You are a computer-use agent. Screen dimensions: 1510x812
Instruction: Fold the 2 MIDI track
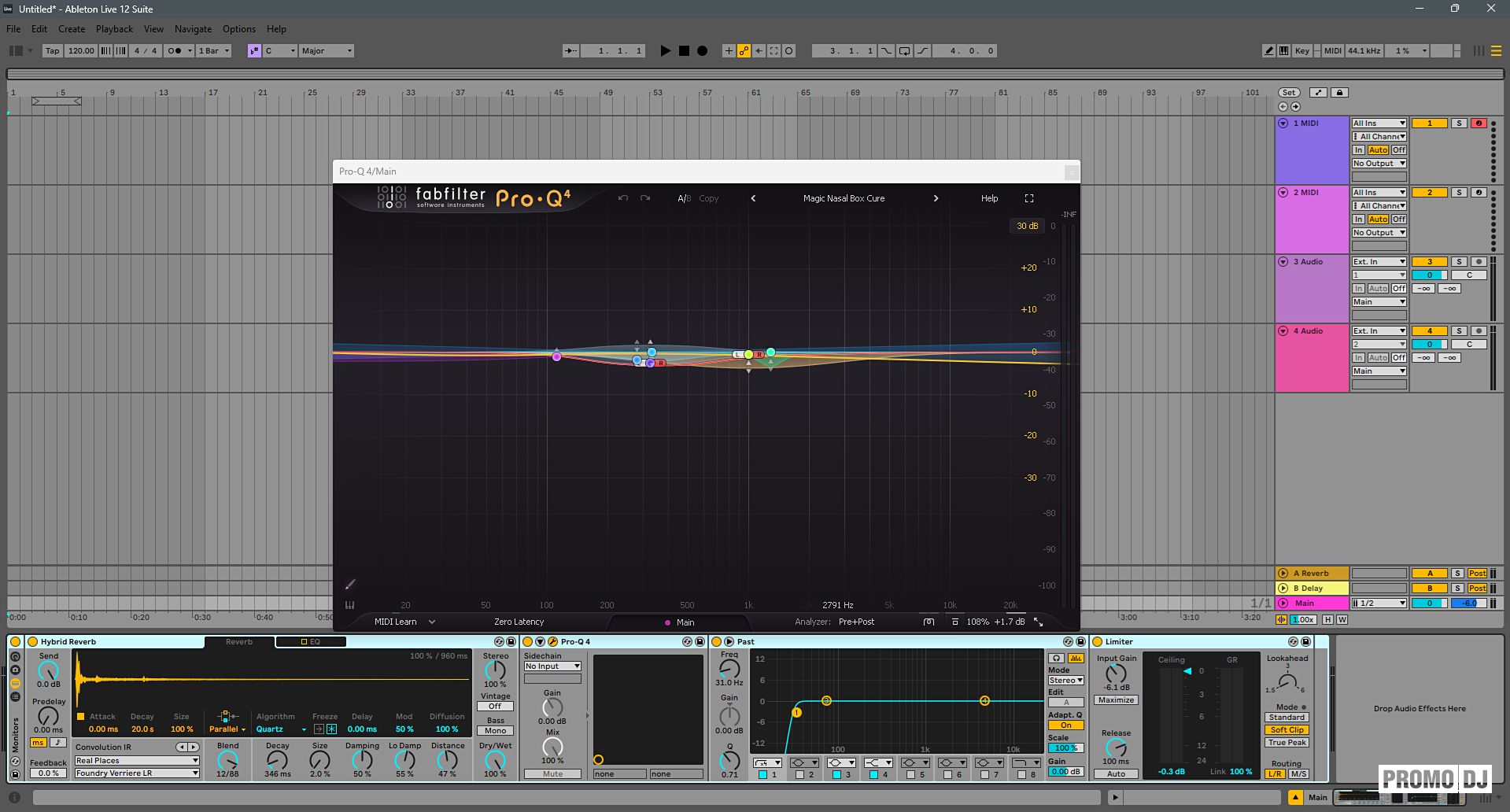[x=1283, y=193]
